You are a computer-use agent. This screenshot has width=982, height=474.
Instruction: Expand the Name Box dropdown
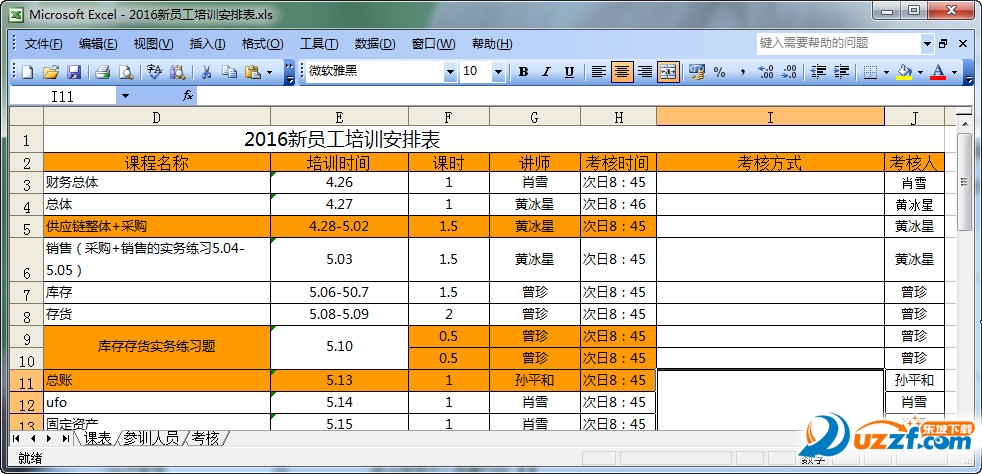[125, 96]
